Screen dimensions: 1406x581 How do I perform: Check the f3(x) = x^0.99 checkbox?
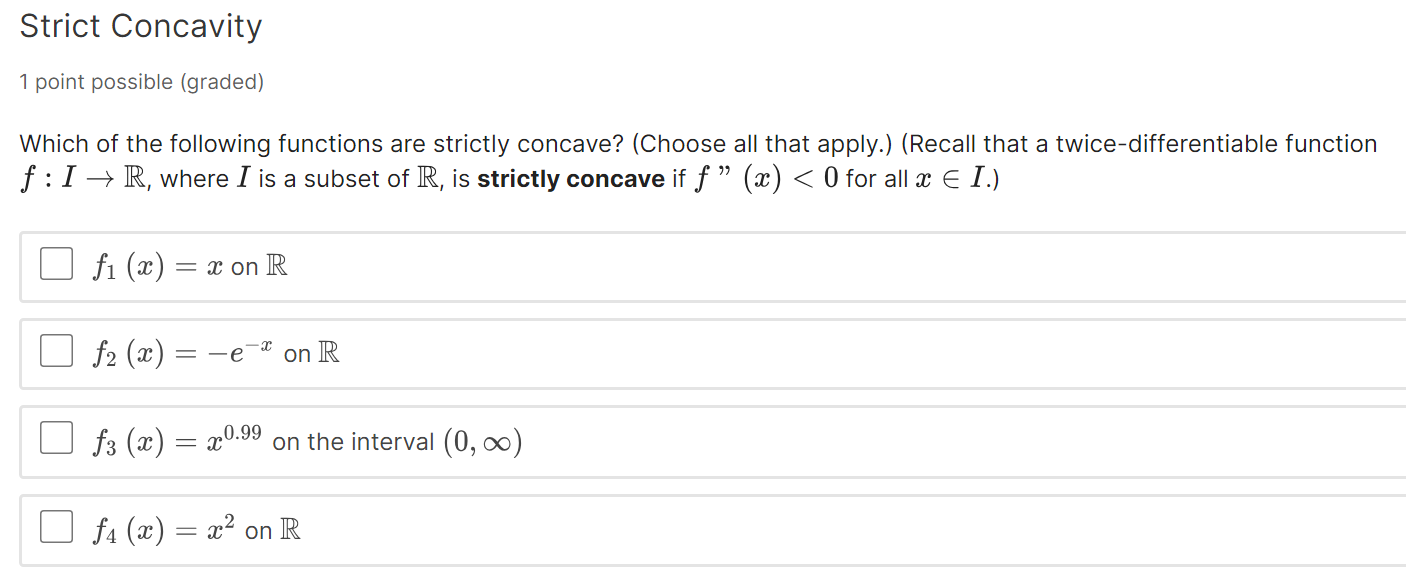(x=56, y=436)
